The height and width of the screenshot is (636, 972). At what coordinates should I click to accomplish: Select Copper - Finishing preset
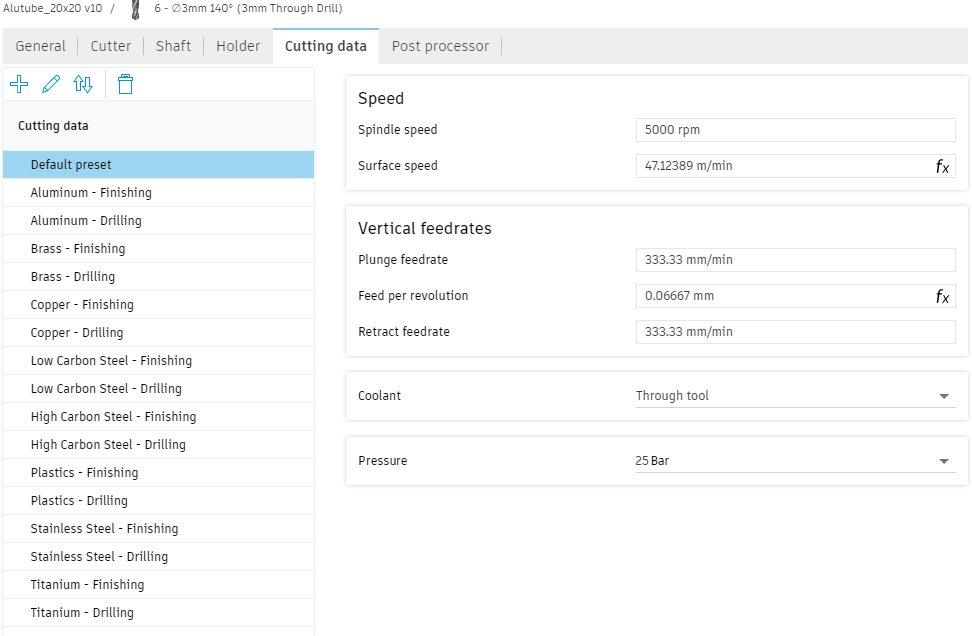(x=159, y=304)
